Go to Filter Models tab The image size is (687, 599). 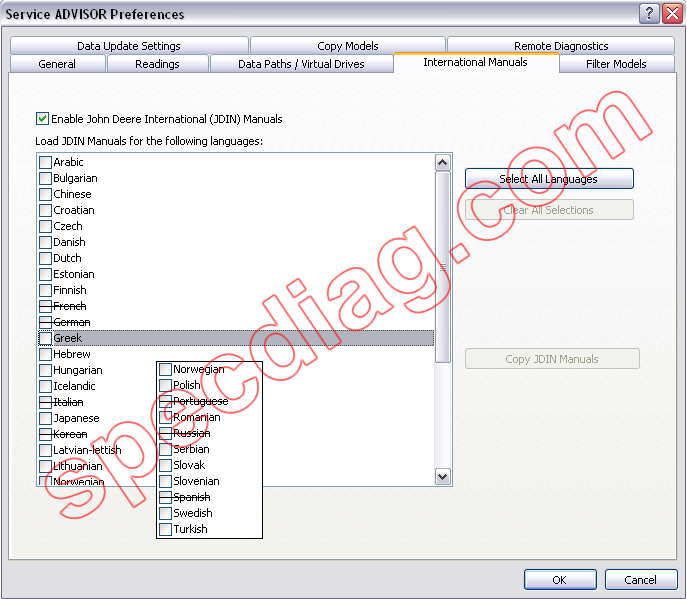(616, 64)
